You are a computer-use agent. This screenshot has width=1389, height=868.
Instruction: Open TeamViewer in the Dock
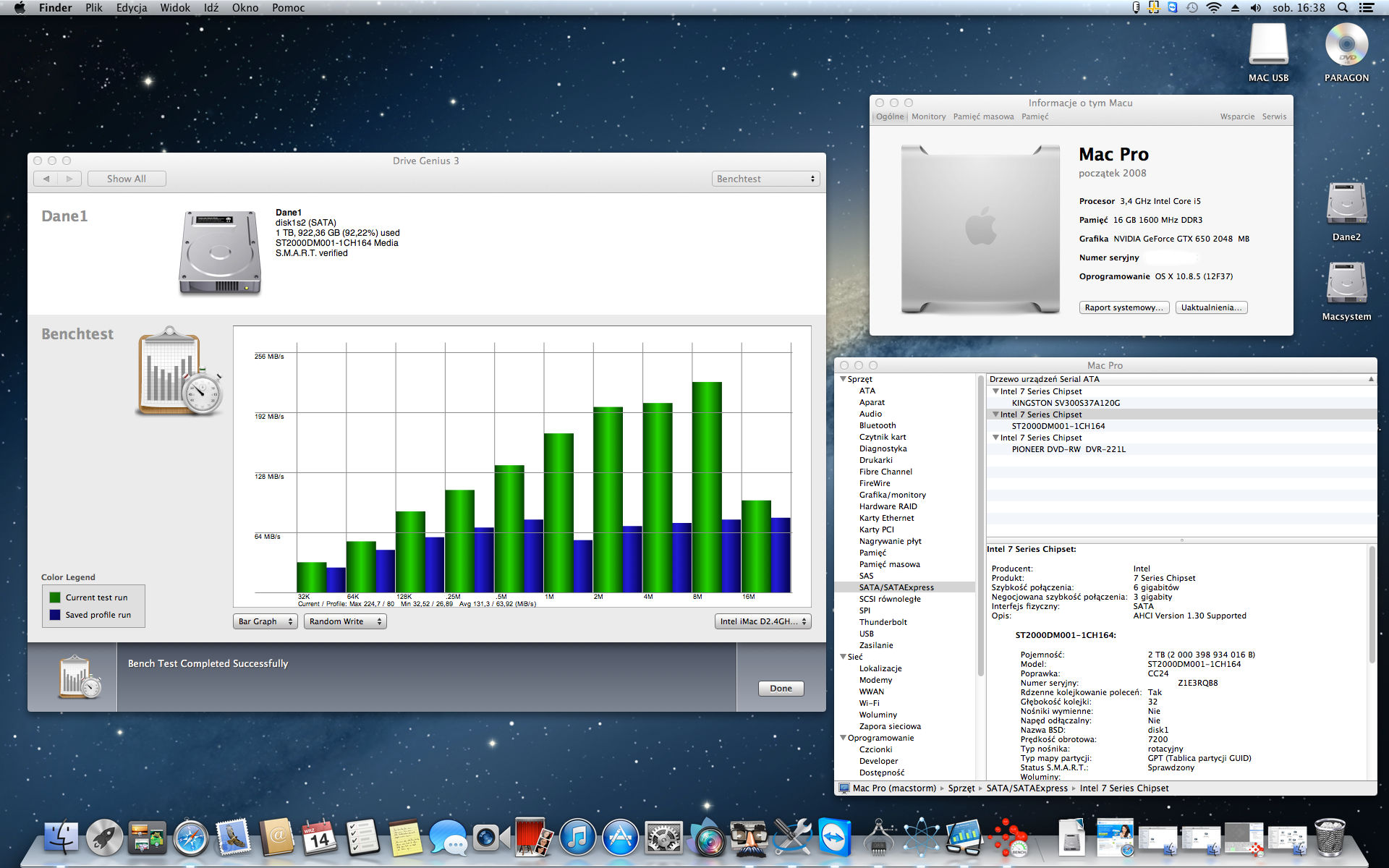point(835,837)
